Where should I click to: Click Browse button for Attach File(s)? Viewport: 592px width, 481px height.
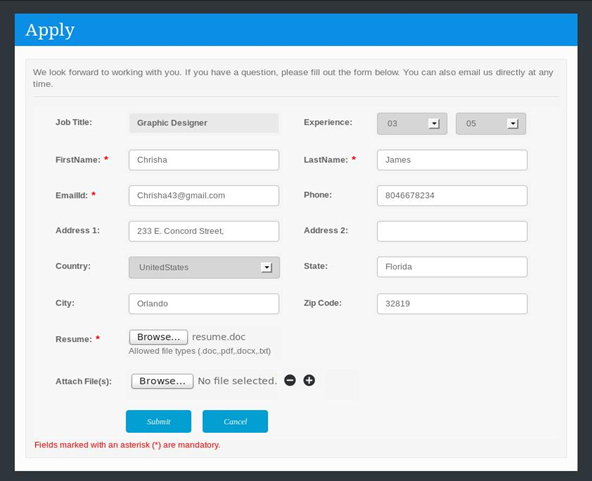point(162,381)
